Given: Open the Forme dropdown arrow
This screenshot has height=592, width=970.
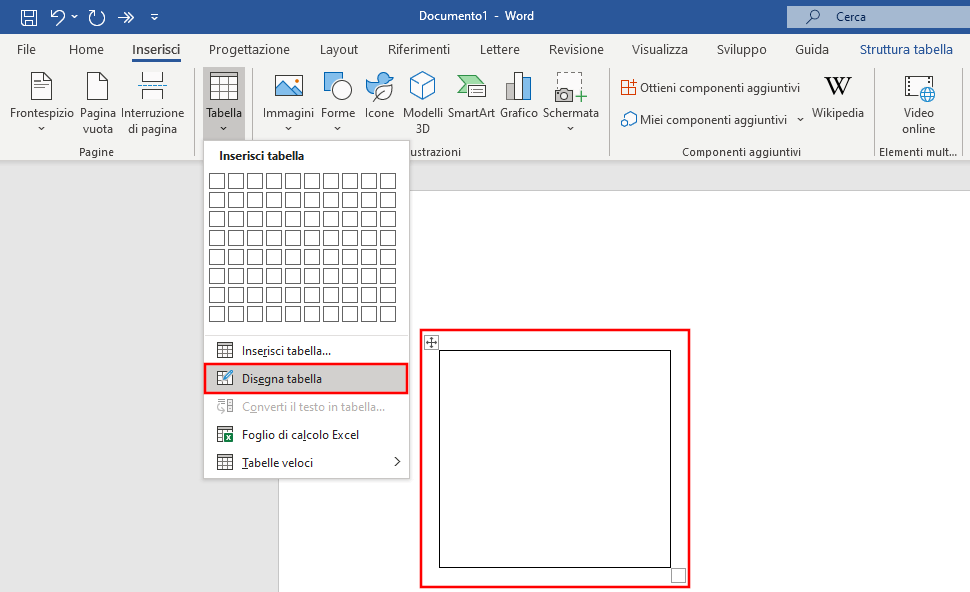Looking at the screenshot, I should (338, 129).
